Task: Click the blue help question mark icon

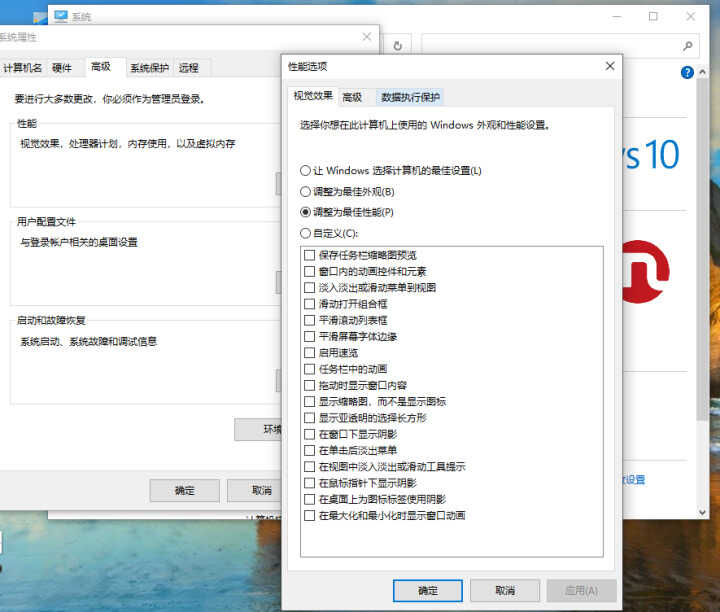Action: [x=687, y=73]
